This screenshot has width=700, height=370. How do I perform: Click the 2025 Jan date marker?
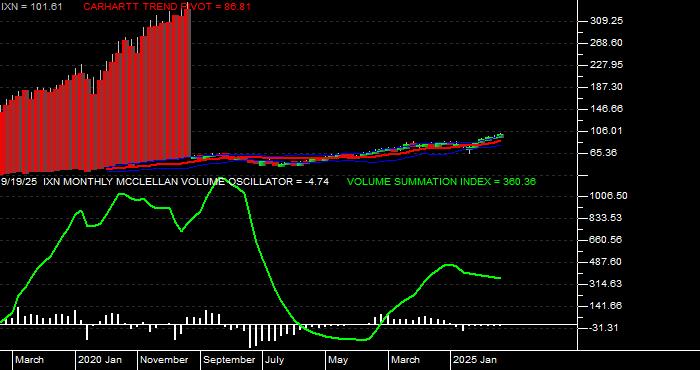[x=475, y=360]
